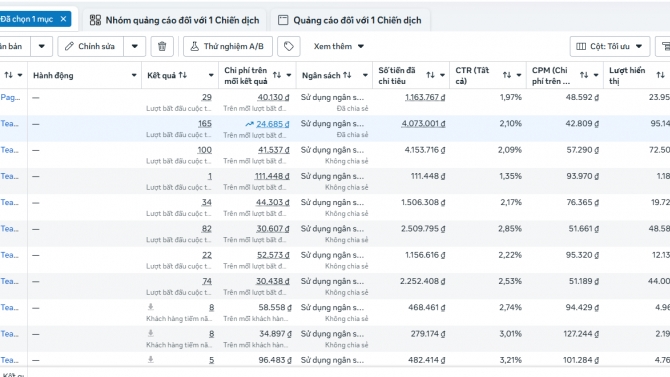Sort by CPM column arrows
This screenshot has width=670, height=377.
[584, 75]
